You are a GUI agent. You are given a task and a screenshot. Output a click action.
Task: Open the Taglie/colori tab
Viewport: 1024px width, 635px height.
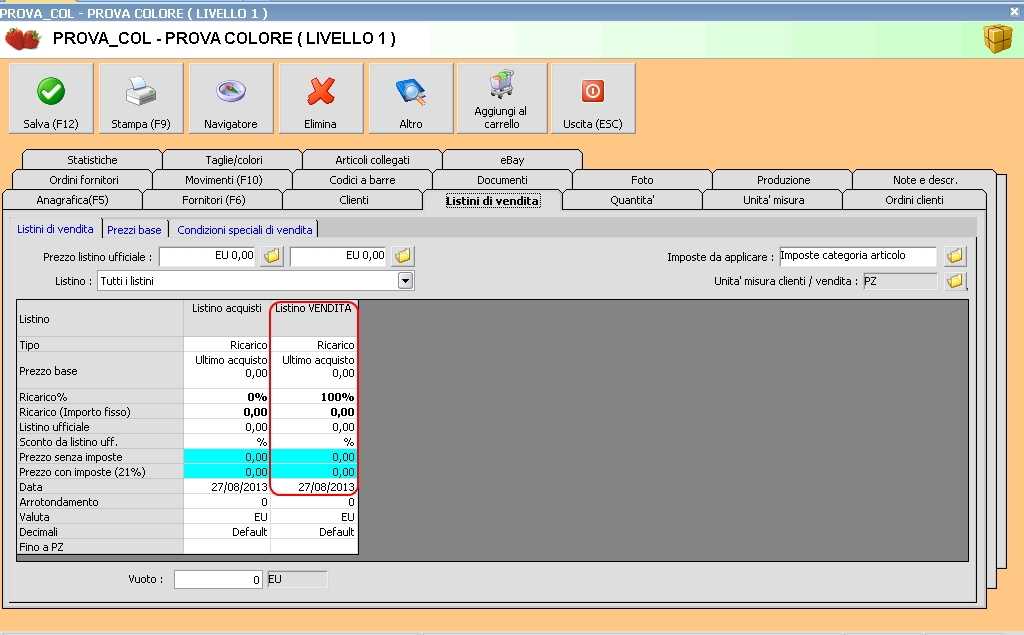click(x=233, y=160)
